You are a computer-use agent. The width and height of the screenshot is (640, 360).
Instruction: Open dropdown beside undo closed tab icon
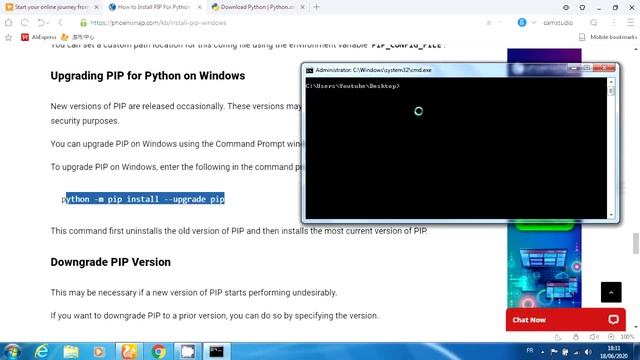[x=47, y=23]
